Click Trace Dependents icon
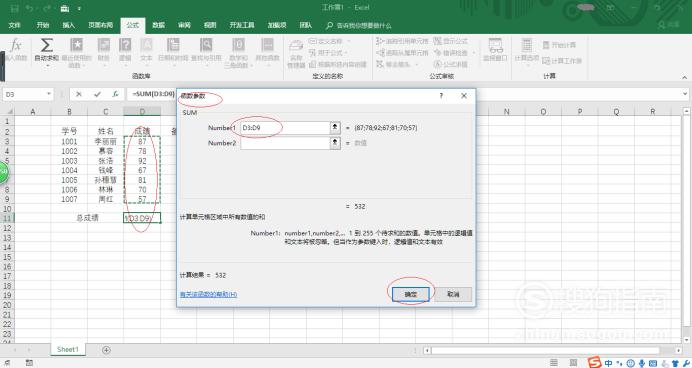Image resolution: width=692 pixels, height=368 pixels. [x=380, y=53]
